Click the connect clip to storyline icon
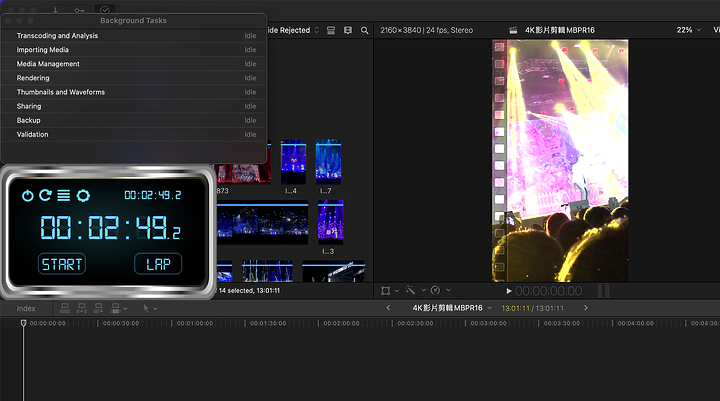Viewport: 720px width, 401px height. coord(65,308)
